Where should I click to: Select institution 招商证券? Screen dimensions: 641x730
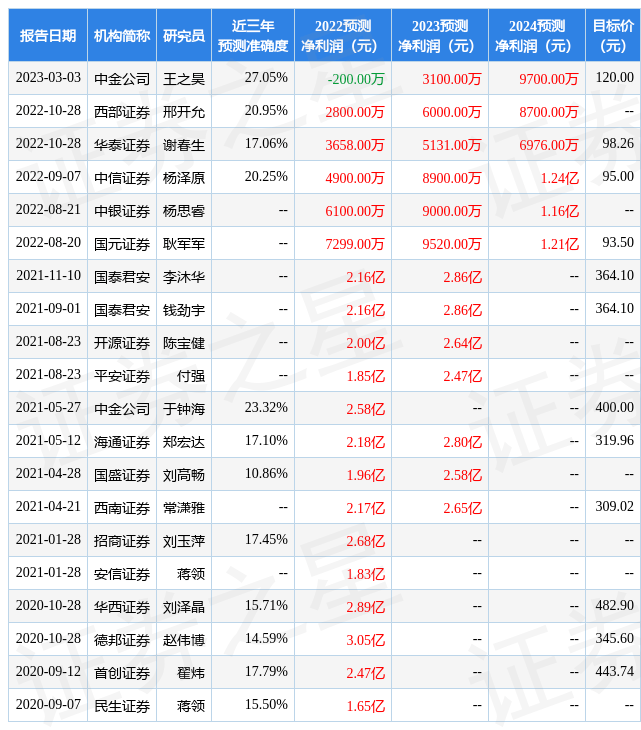click(x=122, y=541)
